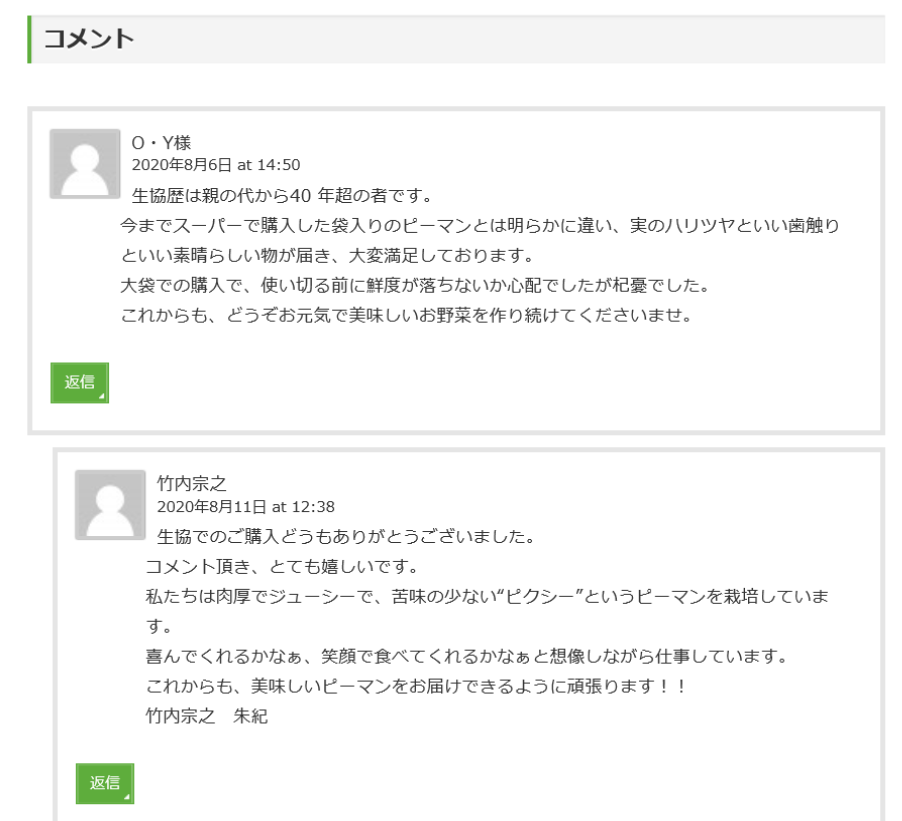Reply to the 竹内宗之 comment

point(104,783)
